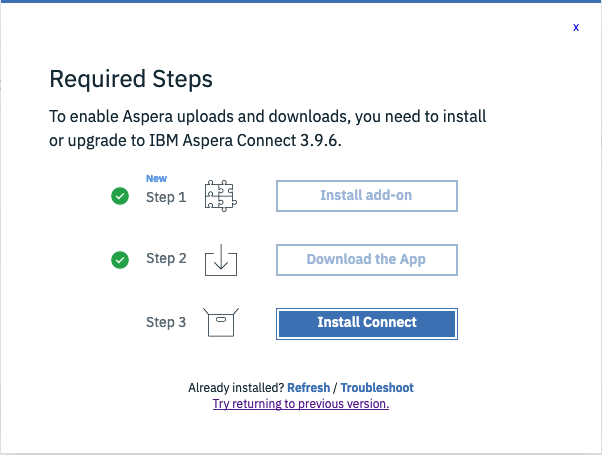This screenshot has height=455, width=602.
Task: Open the Refresh link
Action: click(x=309, y=387)
